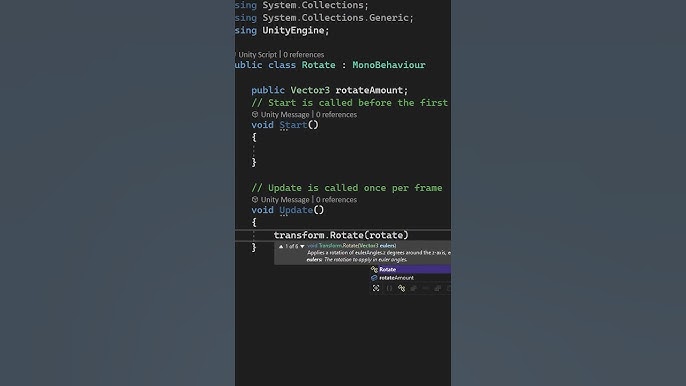Click the Unity Message icon above Update

(255, 199)
